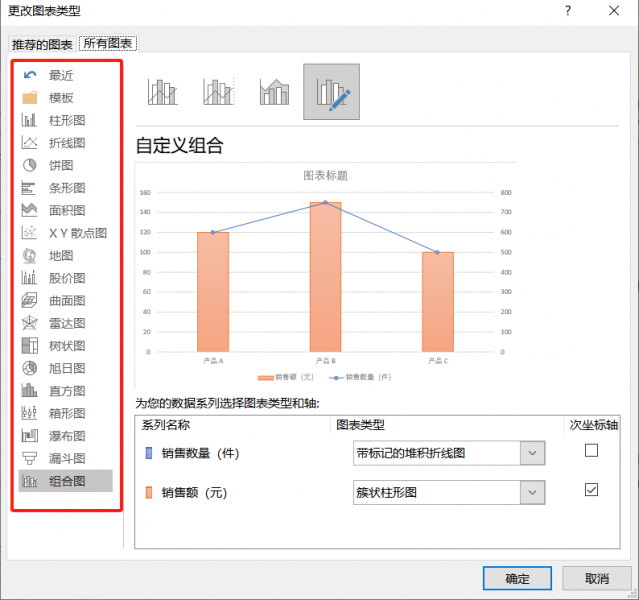Pick the 条形图 bar chart icon

point(29,188)
